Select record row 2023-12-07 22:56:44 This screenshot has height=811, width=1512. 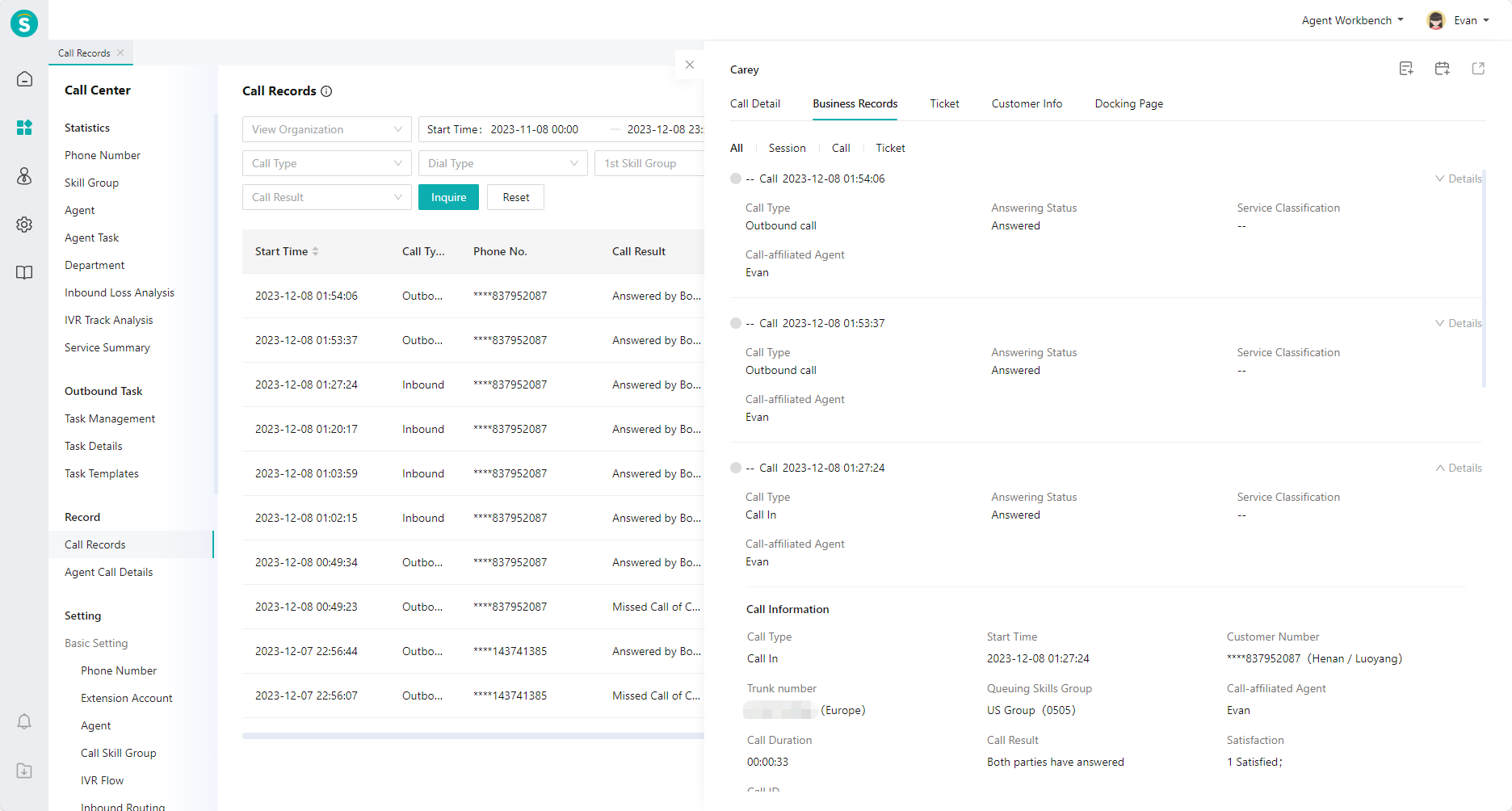[x=473, y=651]
